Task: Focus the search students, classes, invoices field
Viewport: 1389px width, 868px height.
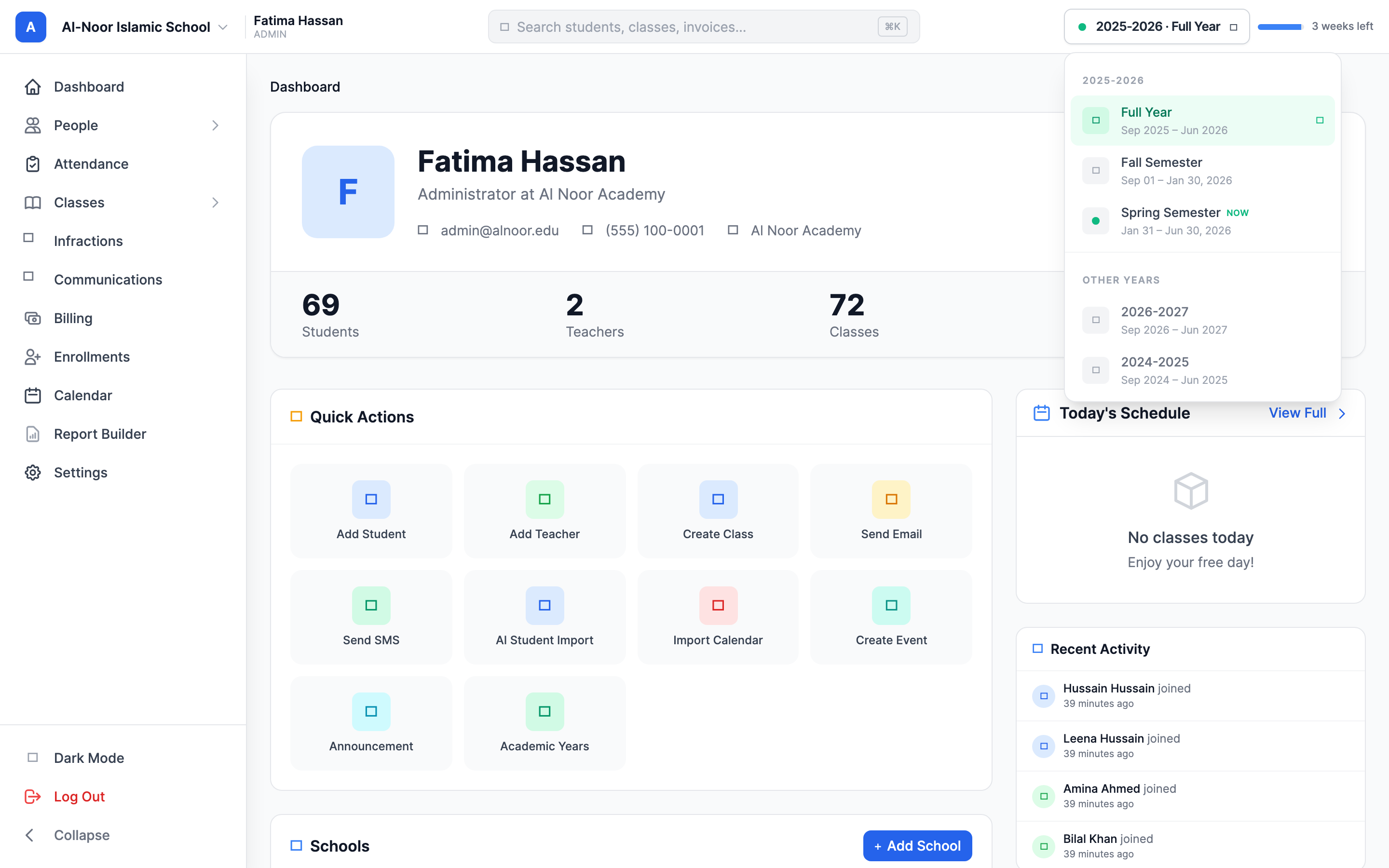Action: pyautogui.click(x=704, y=27)
